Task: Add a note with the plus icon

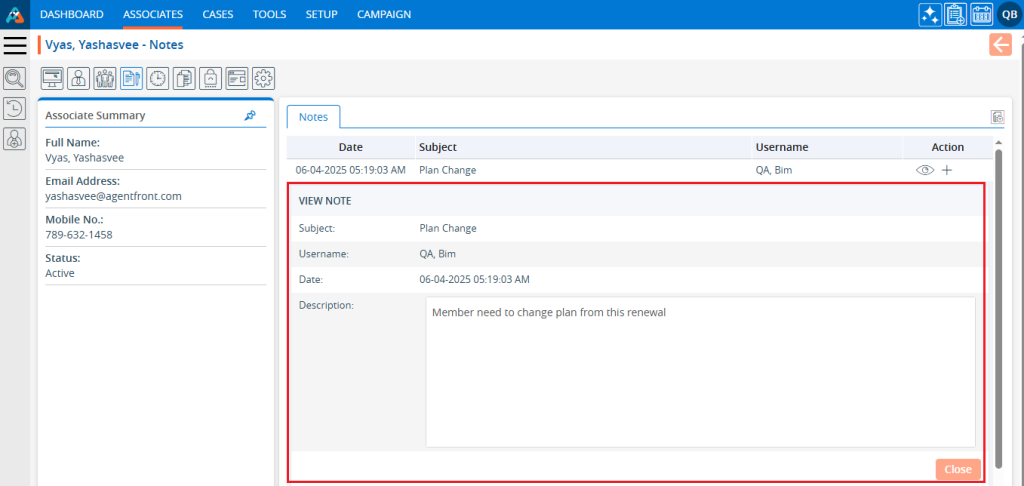Action: point(947,170)
